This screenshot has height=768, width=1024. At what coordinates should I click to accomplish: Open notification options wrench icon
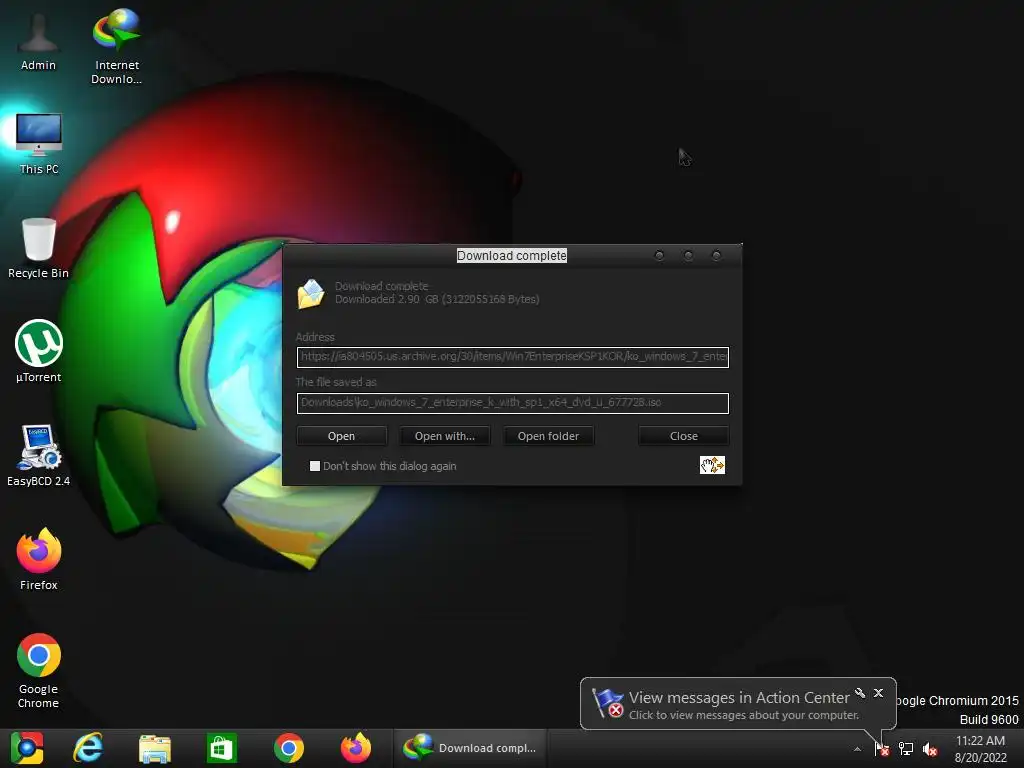click(x=860, y=693)
